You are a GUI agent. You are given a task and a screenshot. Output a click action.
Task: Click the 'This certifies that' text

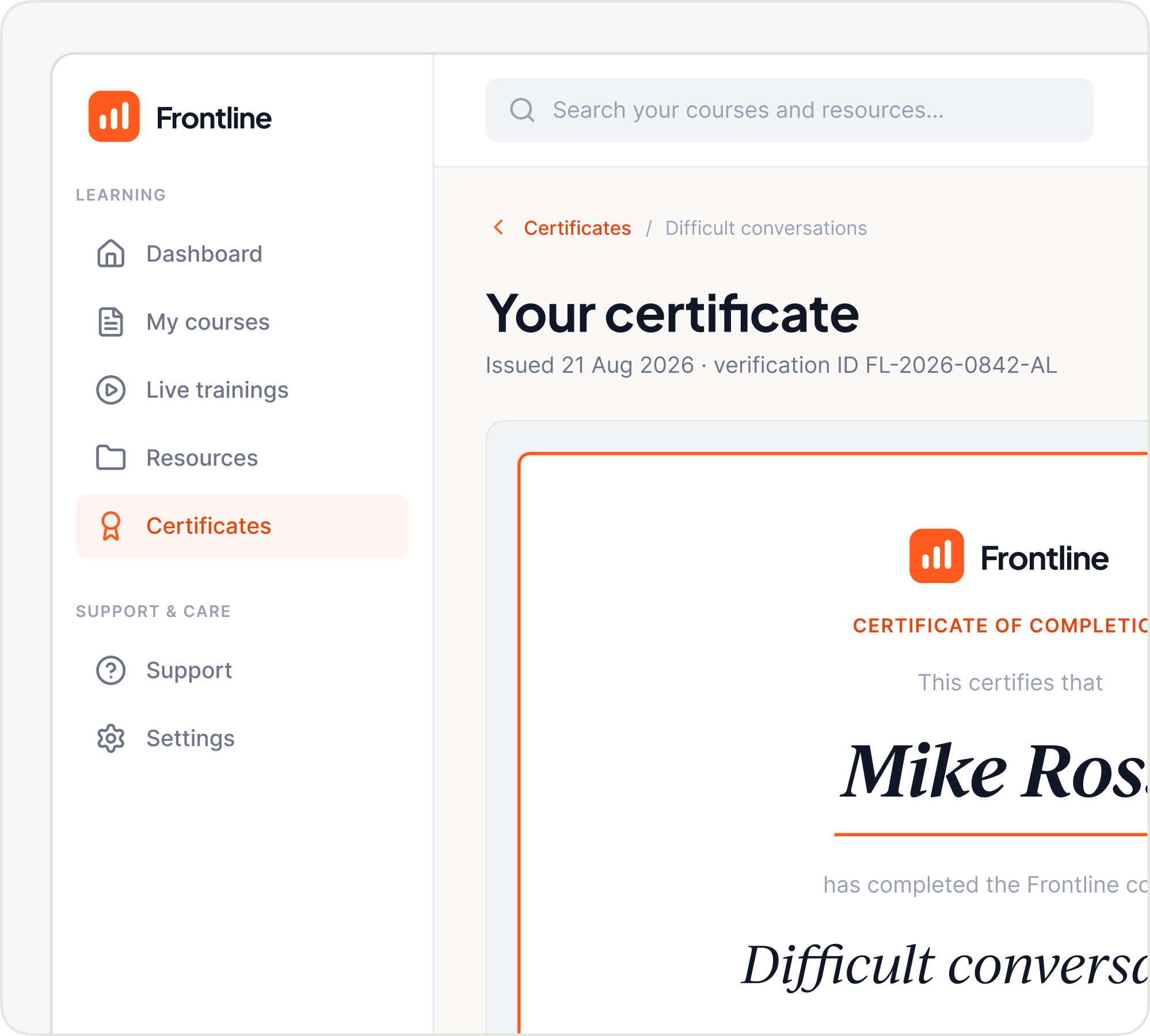(x=1010, y=683)
